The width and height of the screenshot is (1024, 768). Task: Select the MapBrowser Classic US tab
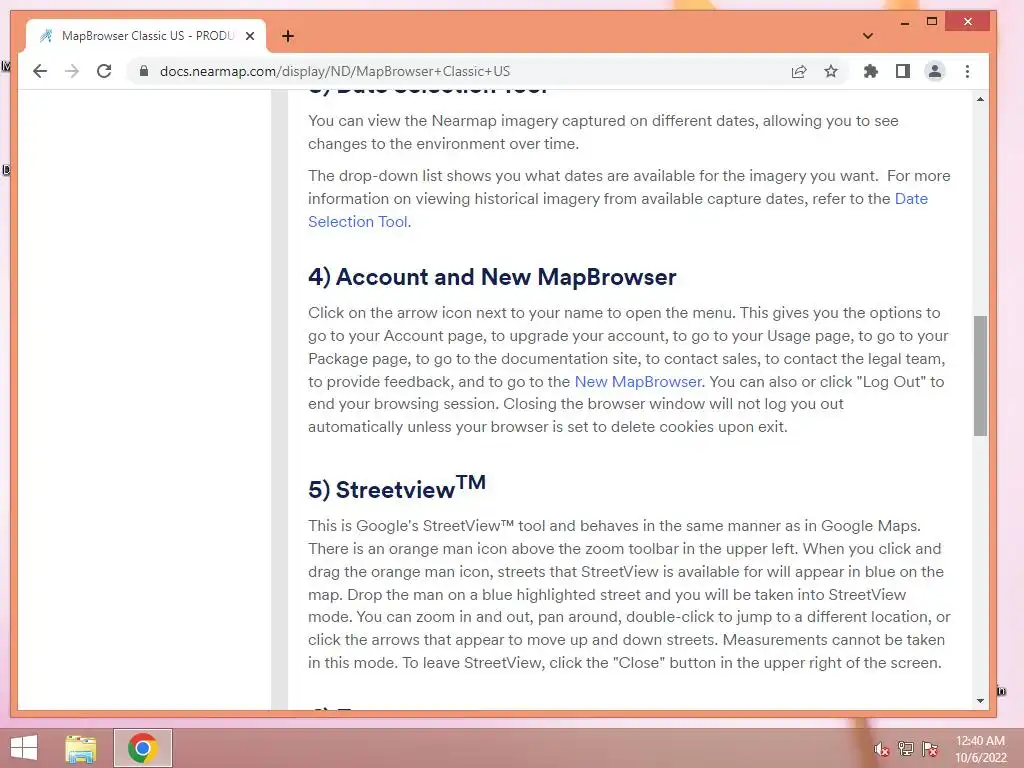tap(146, 36)
